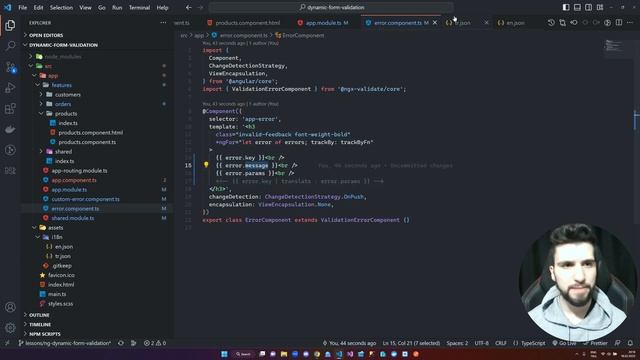Viewport: 640px width, 360px height.
Task: Open the Selection menu
Action: click(61, 7)
